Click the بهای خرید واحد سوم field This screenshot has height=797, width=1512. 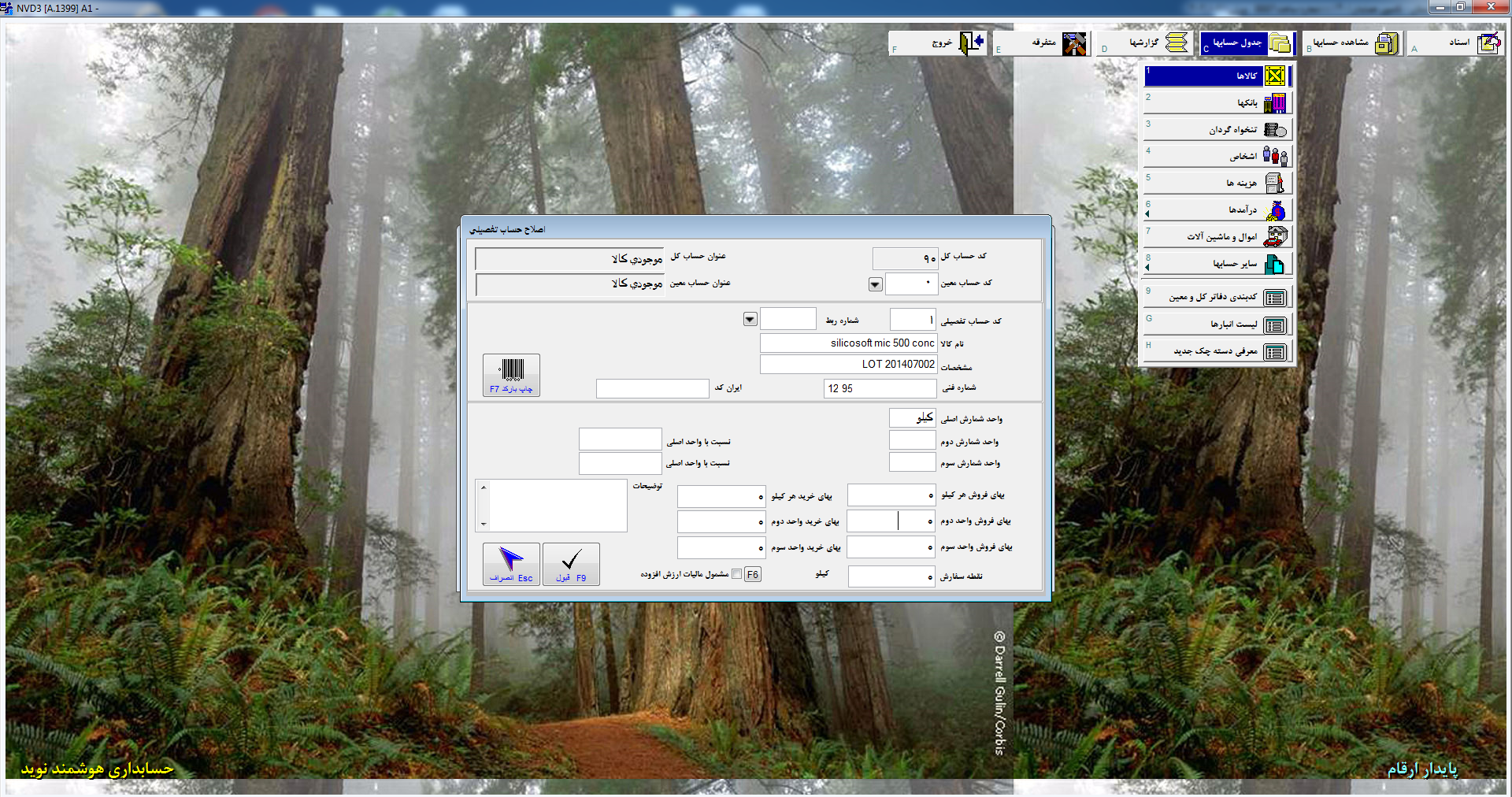click(721, 547)
